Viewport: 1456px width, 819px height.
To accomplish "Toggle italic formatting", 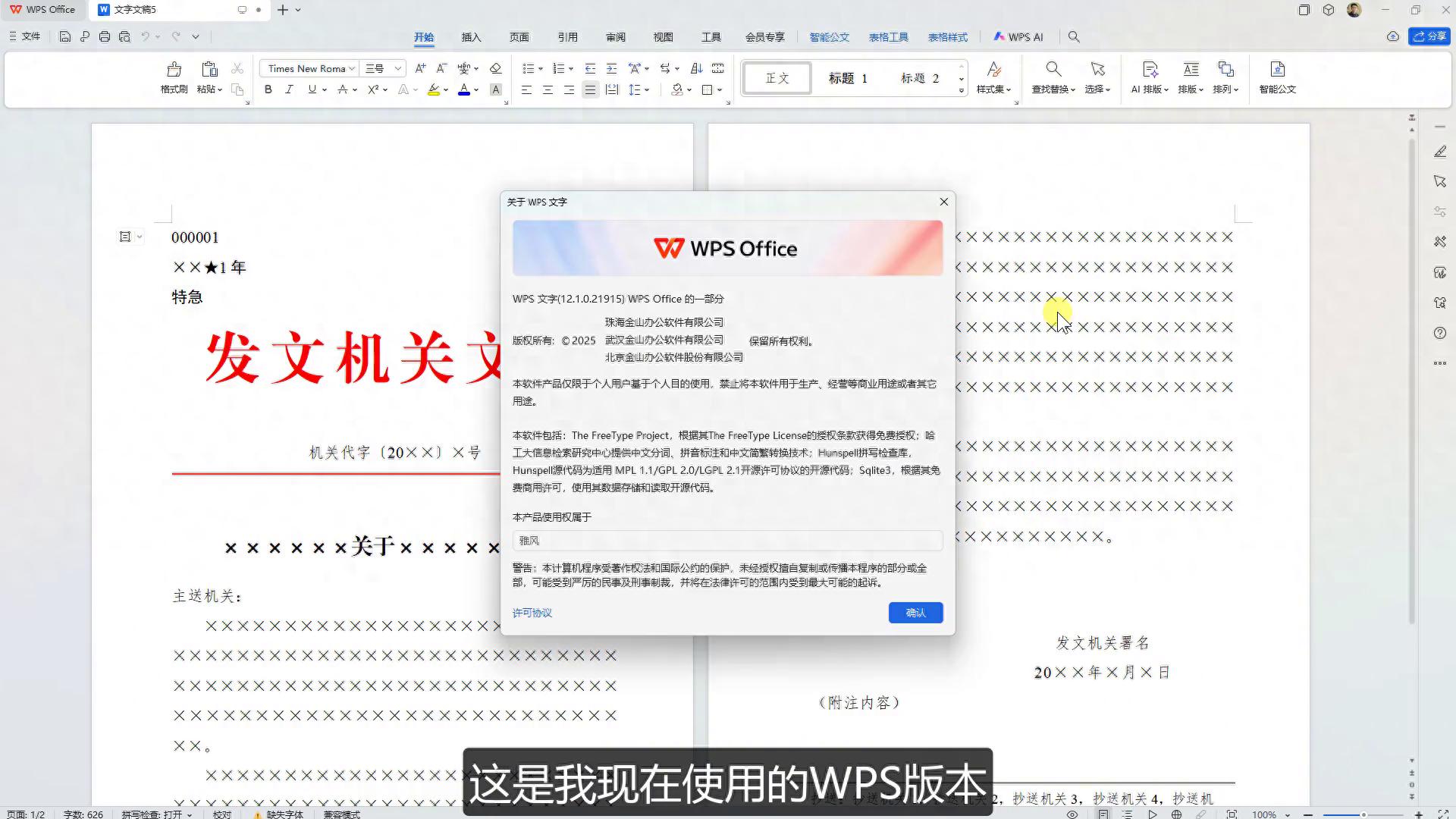I will (x=290, y=89).
